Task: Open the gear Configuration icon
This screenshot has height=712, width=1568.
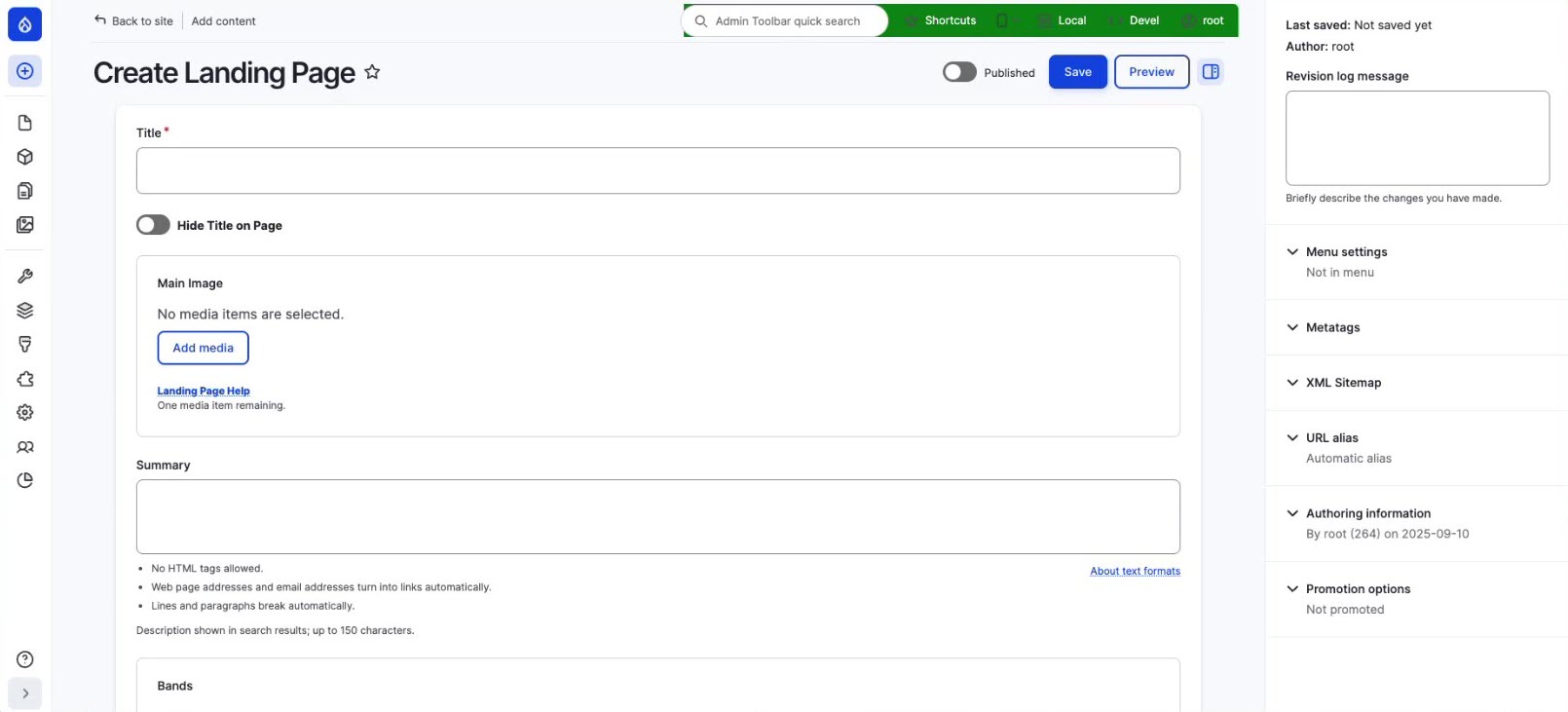Action: 25,413
